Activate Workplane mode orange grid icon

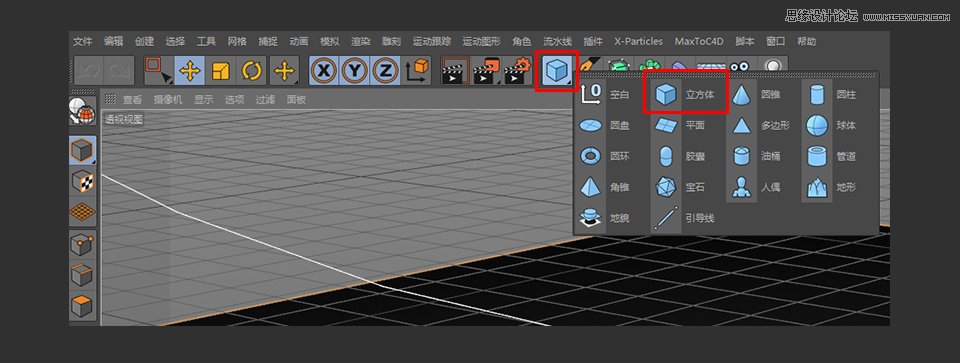pos(82,212)
